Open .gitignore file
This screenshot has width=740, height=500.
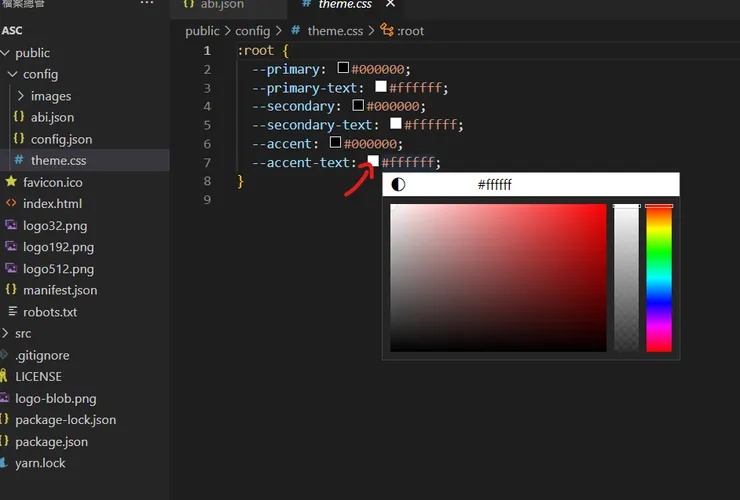coord(42,355)
